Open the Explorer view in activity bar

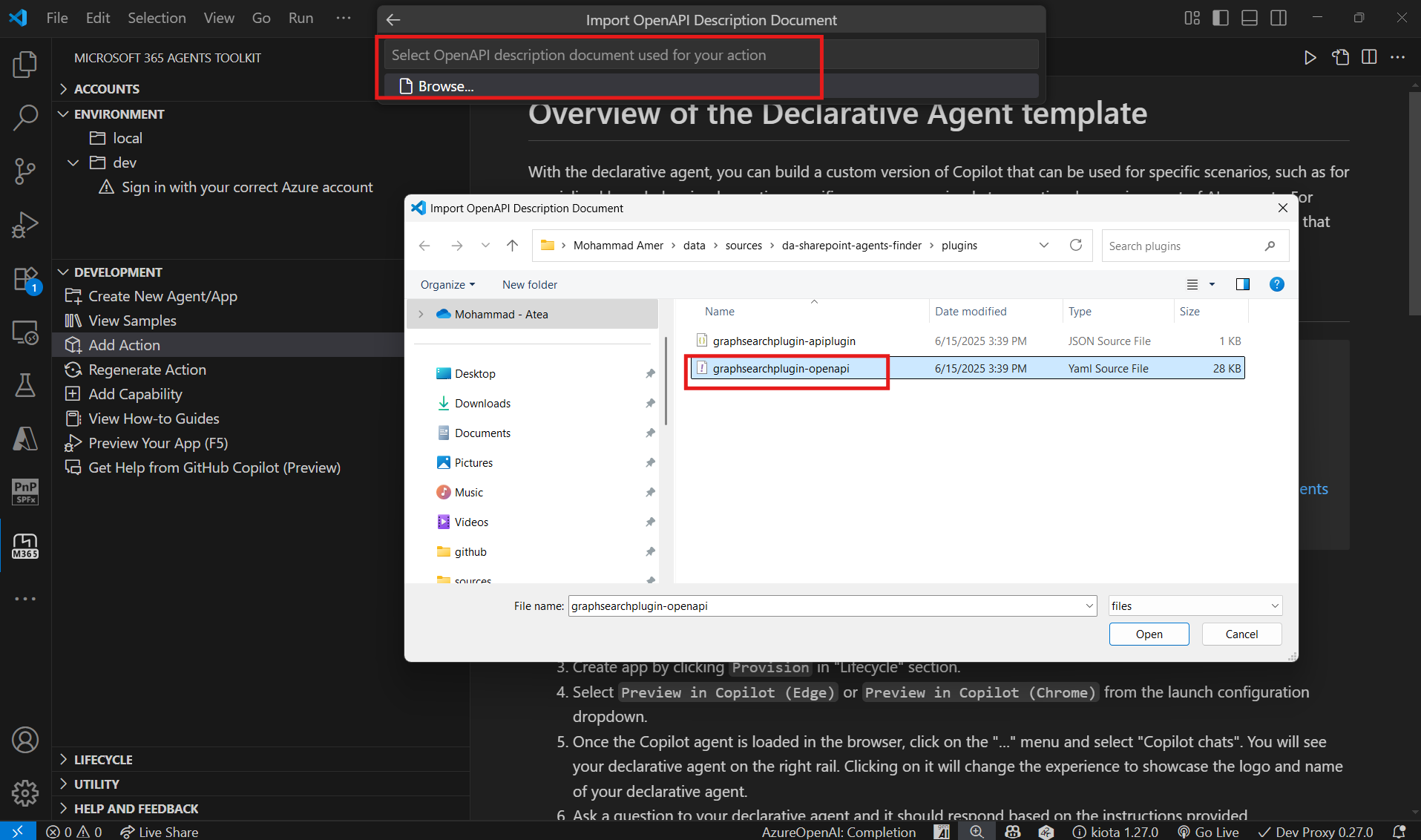pos(25,65)
